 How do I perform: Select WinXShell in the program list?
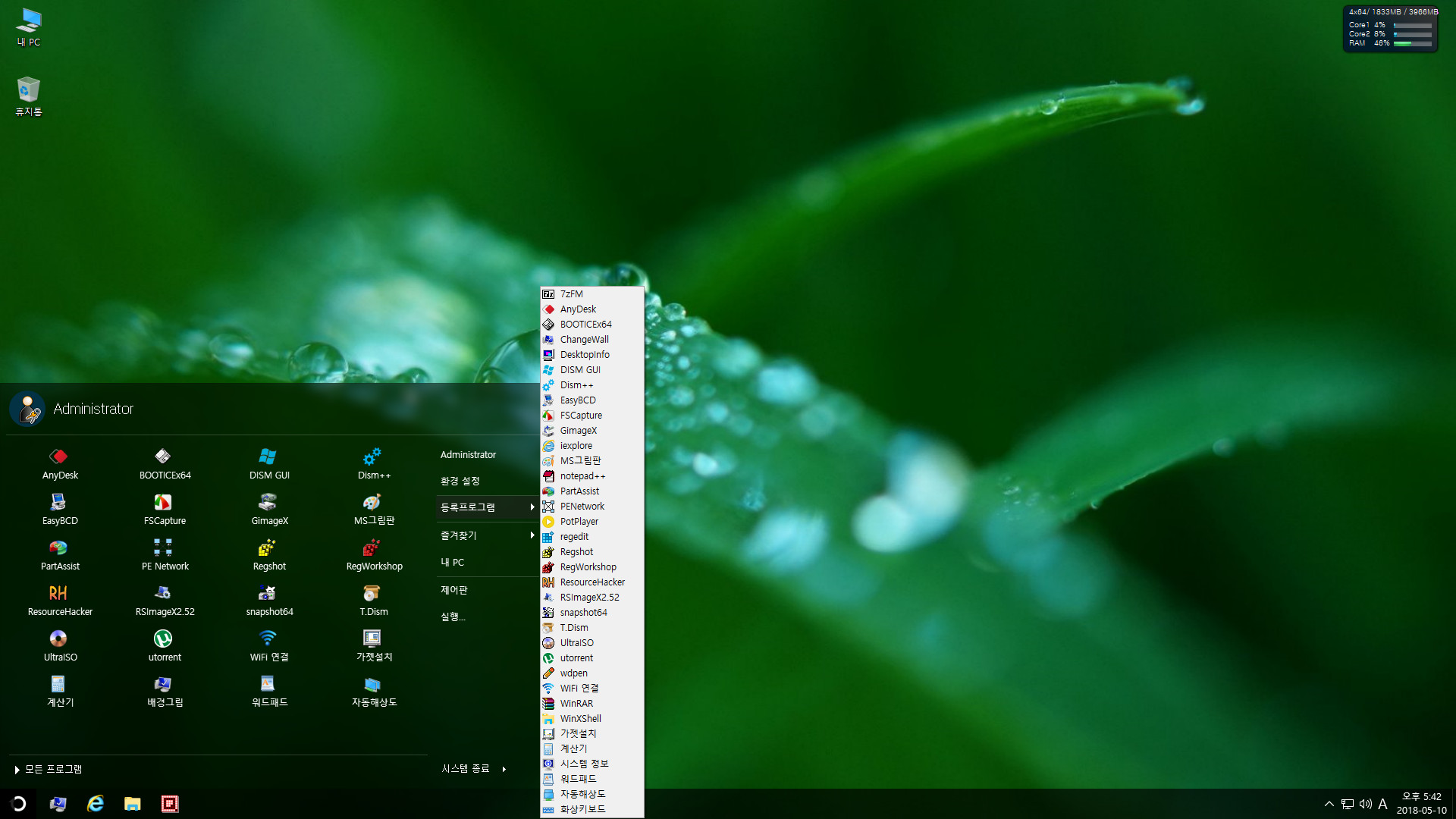[x=592, y=718]
